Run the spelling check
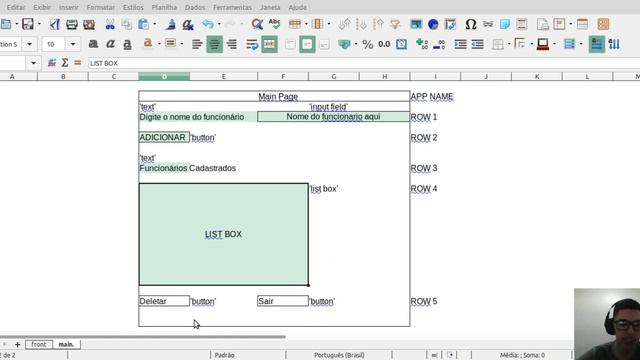Image resolution: width=640 pixels, height=360 pixels. [x=274, y=24]
